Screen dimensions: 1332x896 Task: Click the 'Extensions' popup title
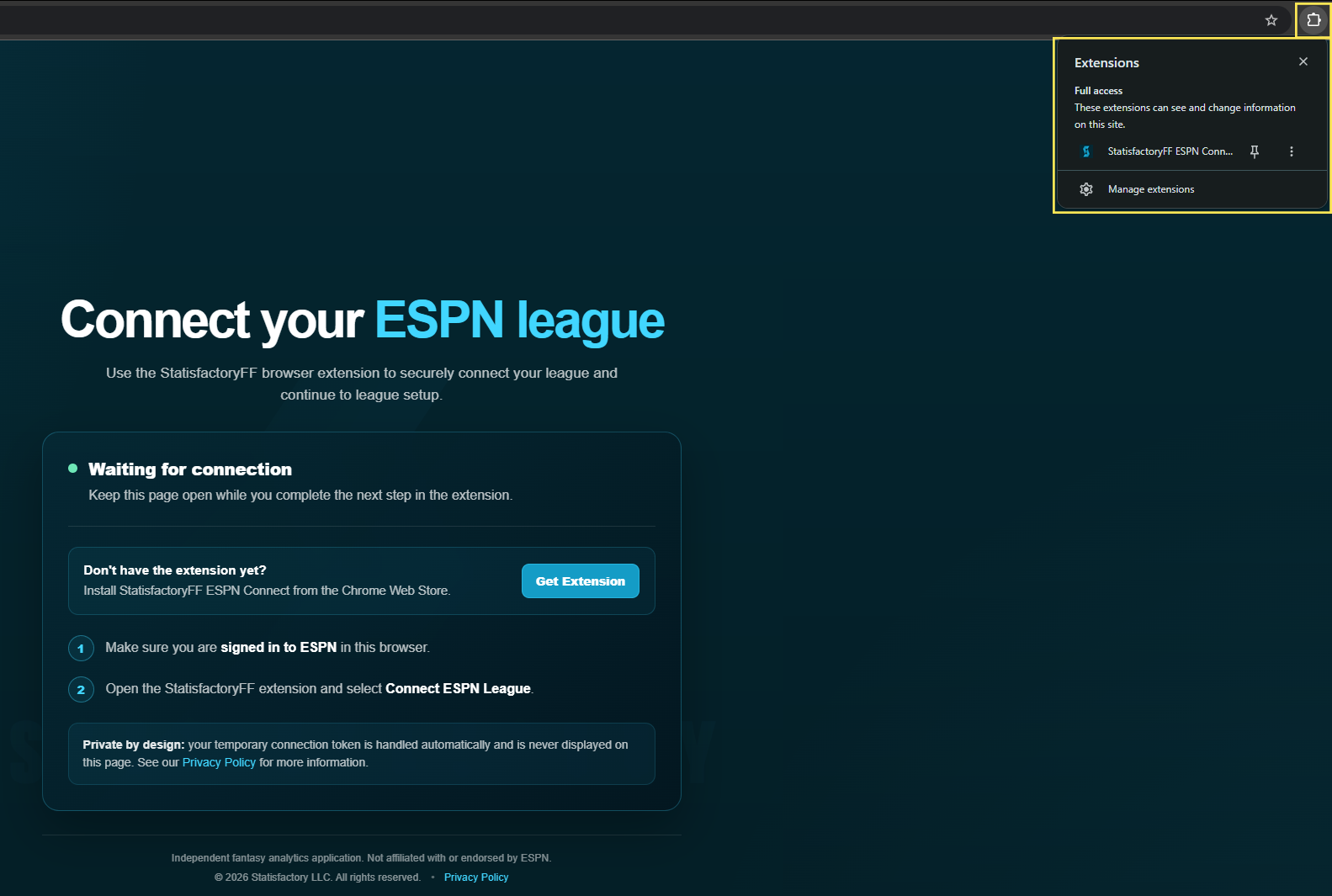1106,63
